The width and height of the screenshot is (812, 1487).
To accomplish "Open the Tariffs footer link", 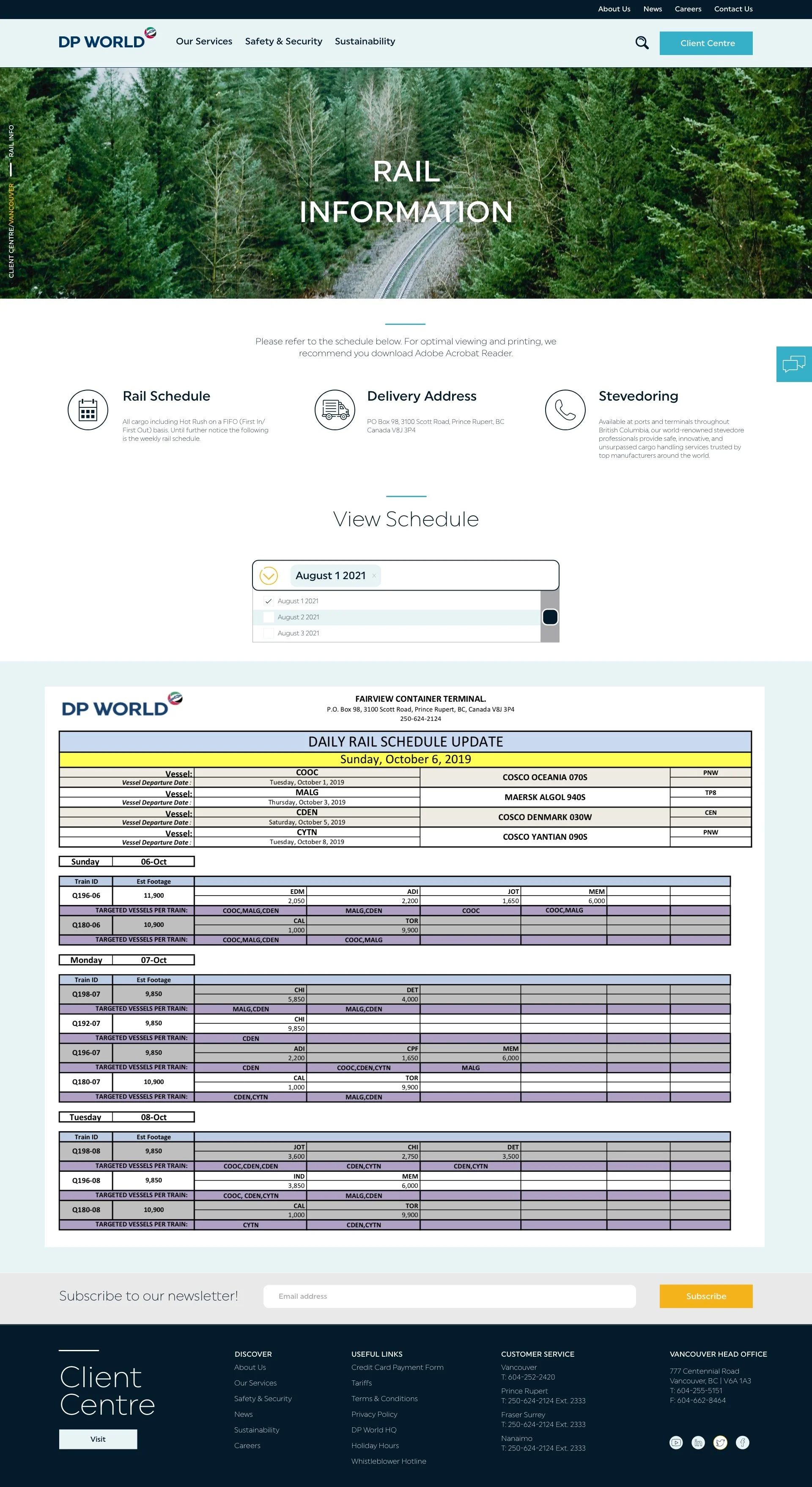I will click(x=361, y=1383).
